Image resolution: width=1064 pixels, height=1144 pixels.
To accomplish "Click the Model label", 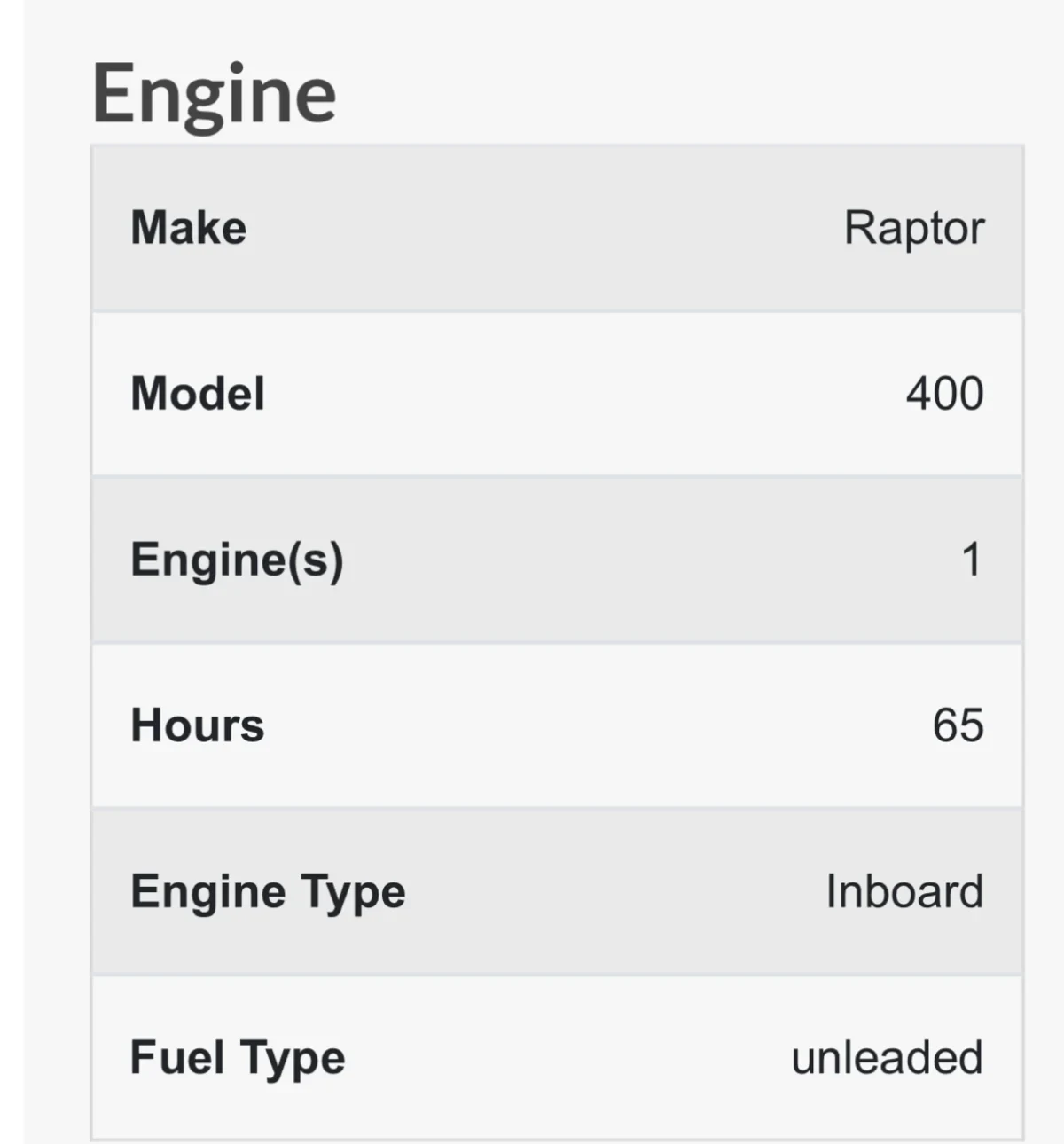I will click(197, 394).
